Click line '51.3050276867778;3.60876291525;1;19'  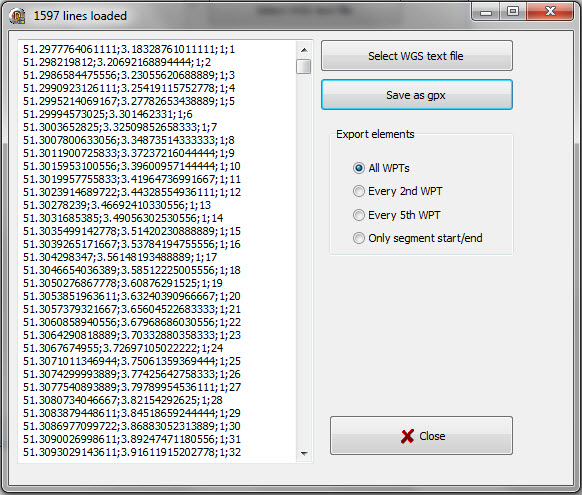pyautogui.click(x=123, y=283)
